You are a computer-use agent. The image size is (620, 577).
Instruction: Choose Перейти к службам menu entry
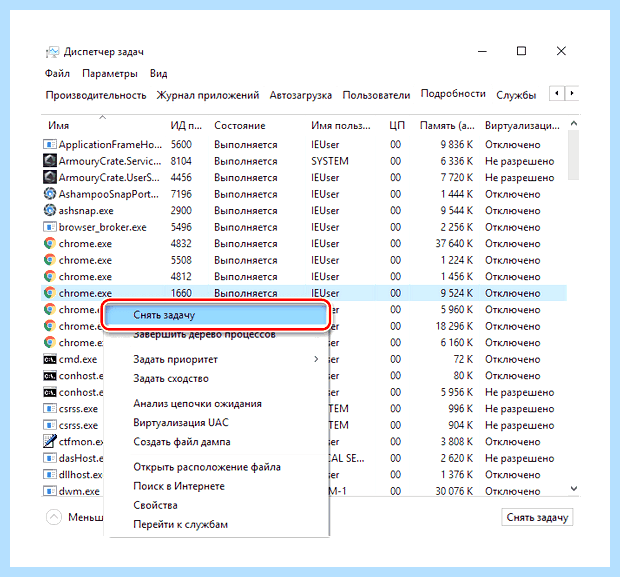click(180, 524)
